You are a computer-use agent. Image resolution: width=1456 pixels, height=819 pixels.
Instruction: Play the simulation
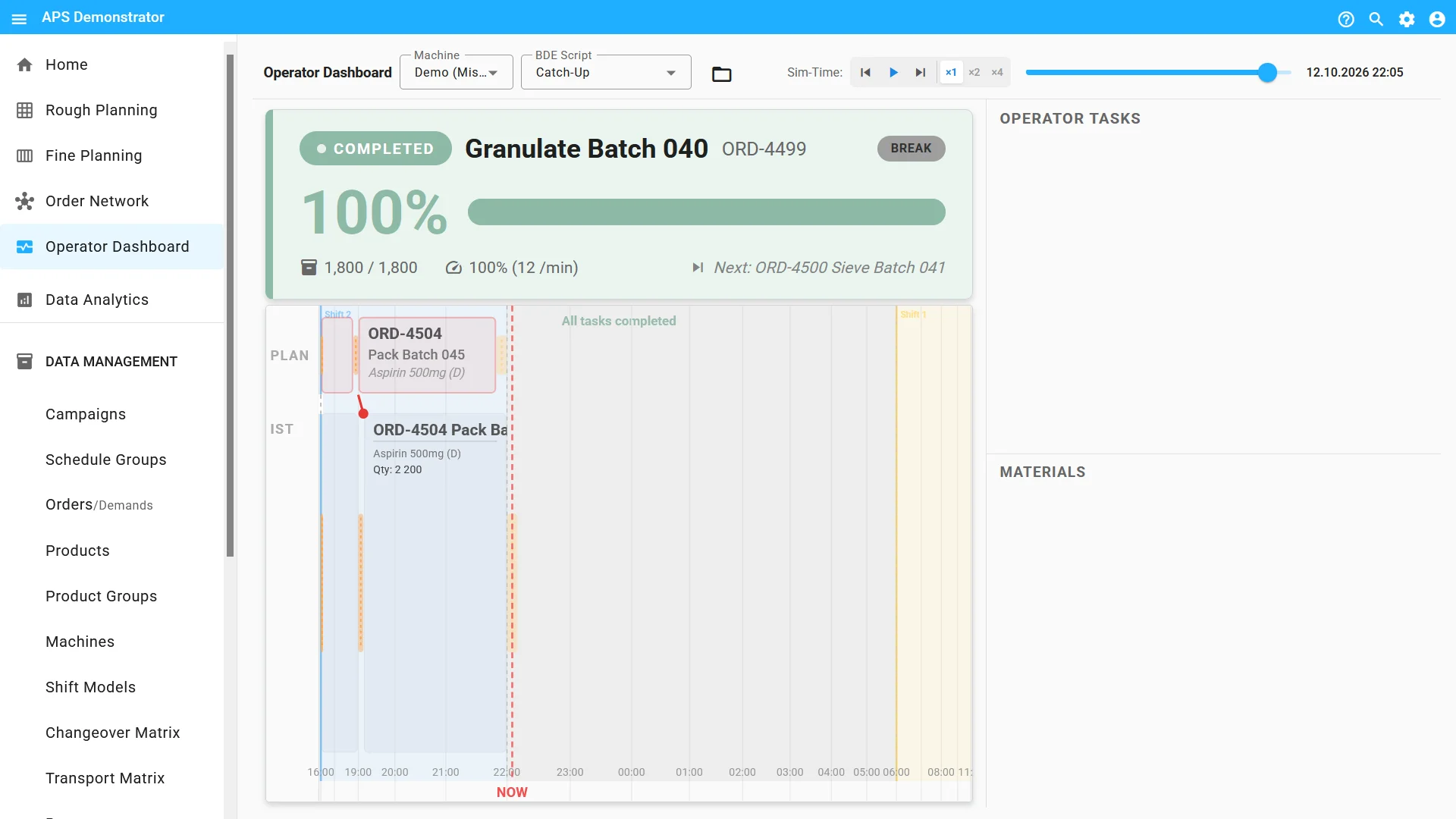[893, 73]
